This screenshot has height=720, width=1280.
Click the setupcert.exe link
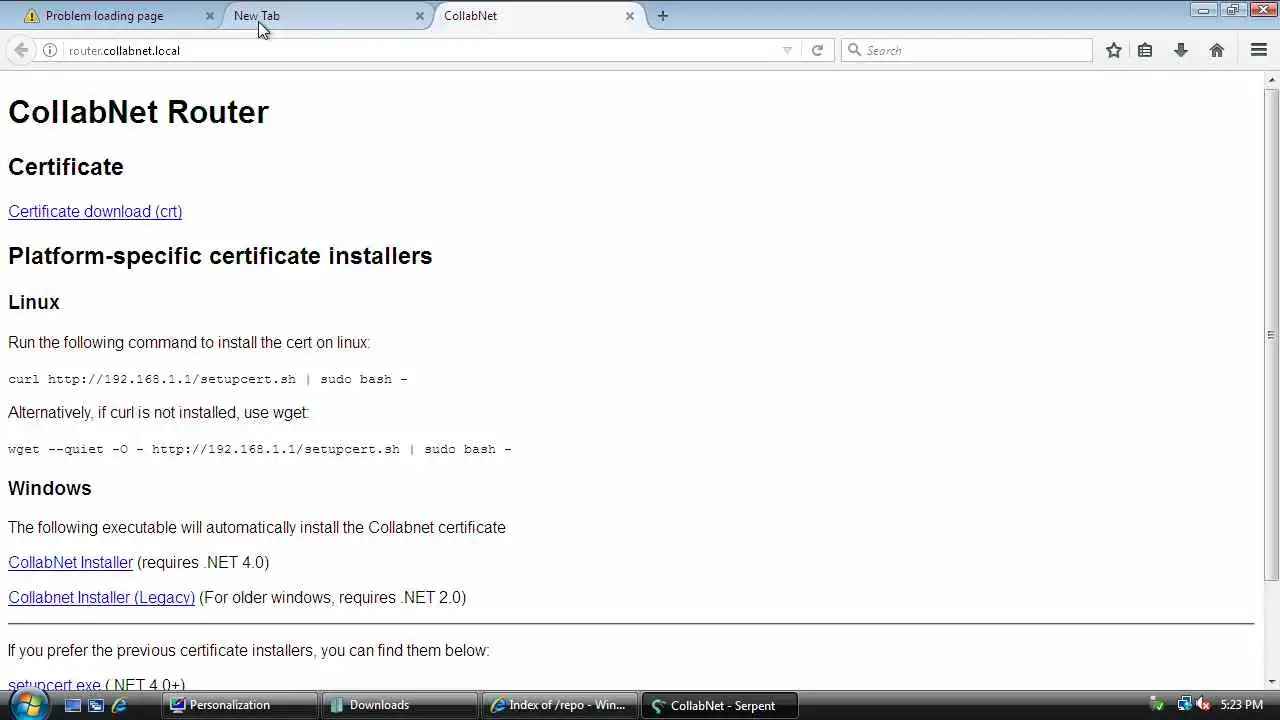tap(54, 685)
